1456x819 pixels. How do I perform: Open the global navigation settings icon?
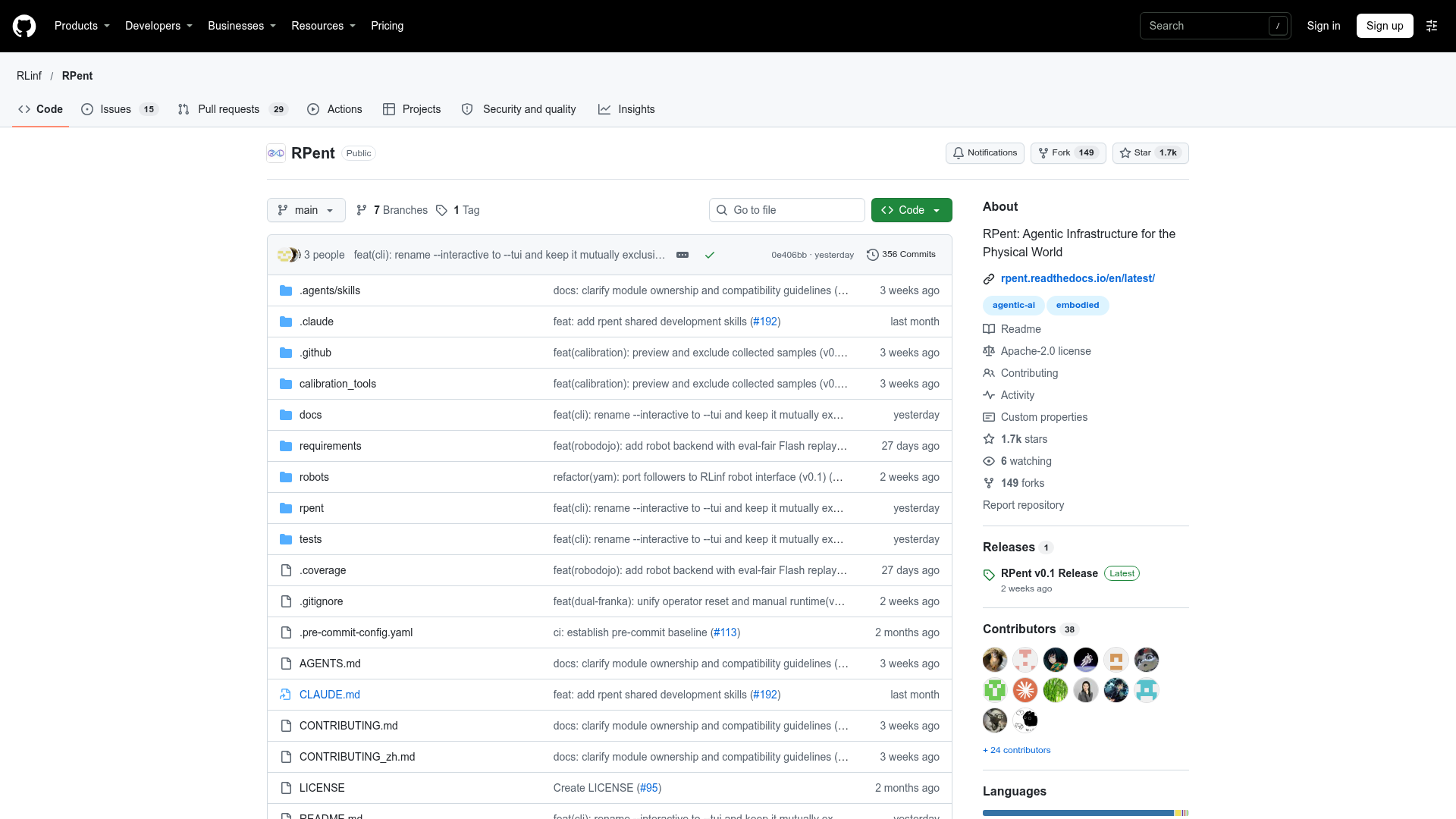pyautogui.click(x=1432, y=26)
